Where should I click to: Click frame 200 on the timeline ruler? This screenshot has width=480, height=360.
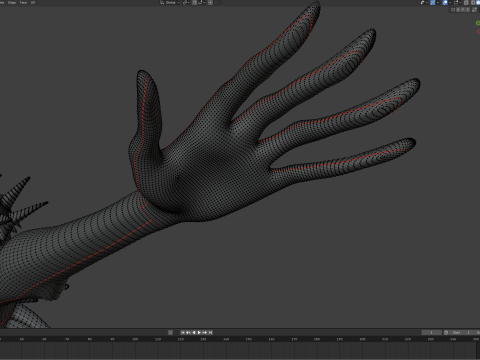pyautogui.click(x=362, y=339)
